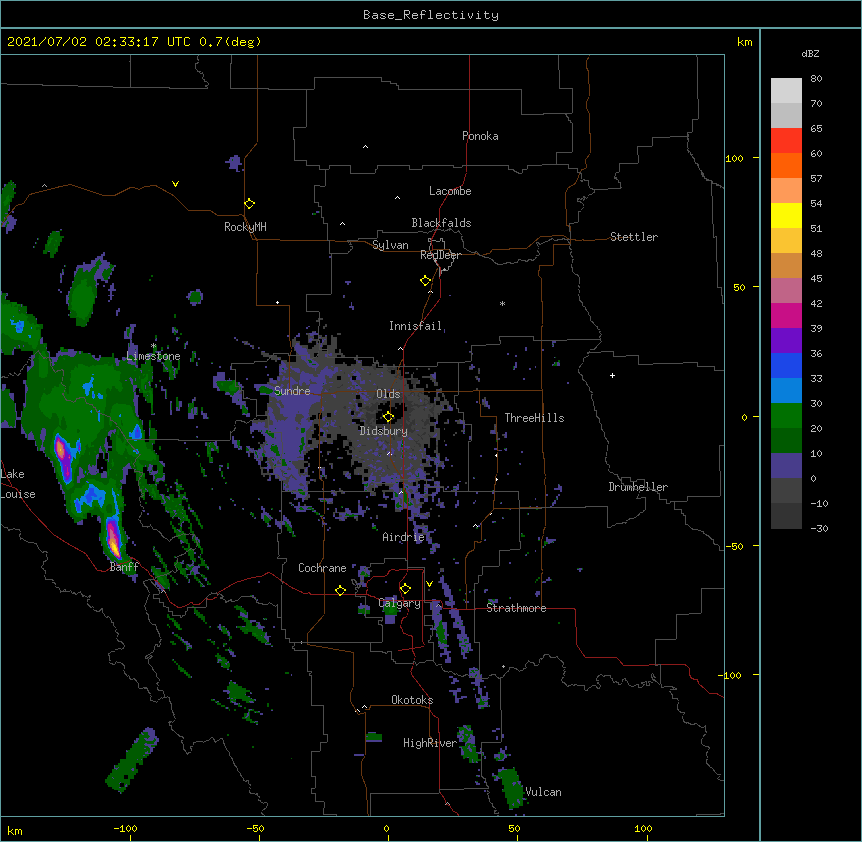This screenshot has width=862, height=842.
Task: Click the ThreeHills label
Action: pos(534,418)
